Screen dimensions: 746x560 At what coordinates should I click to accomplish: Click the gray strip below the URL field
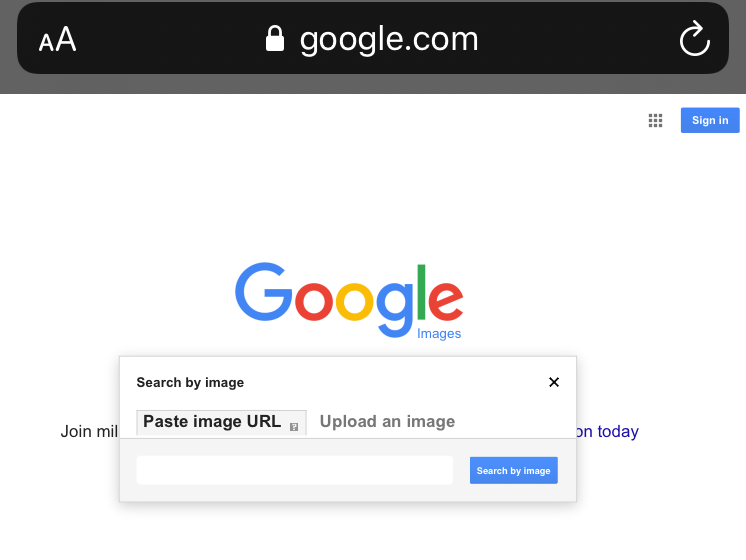[347, 493]
